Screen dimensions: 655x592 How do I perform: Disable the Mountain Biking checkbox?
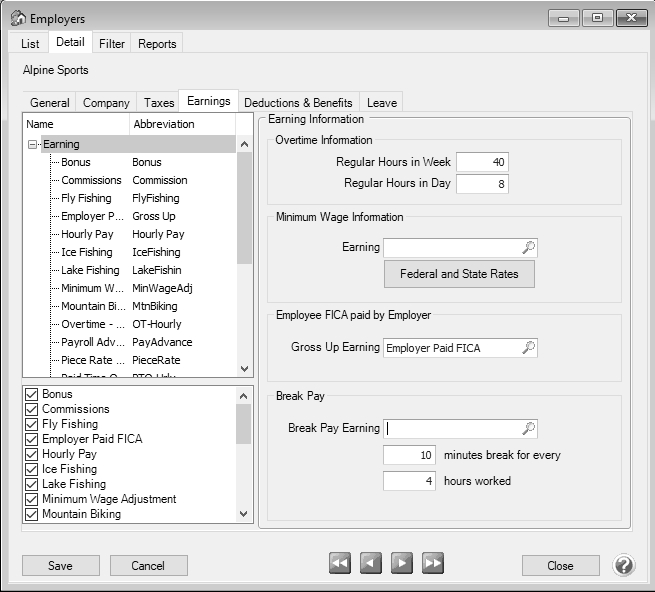pos(31,514)
